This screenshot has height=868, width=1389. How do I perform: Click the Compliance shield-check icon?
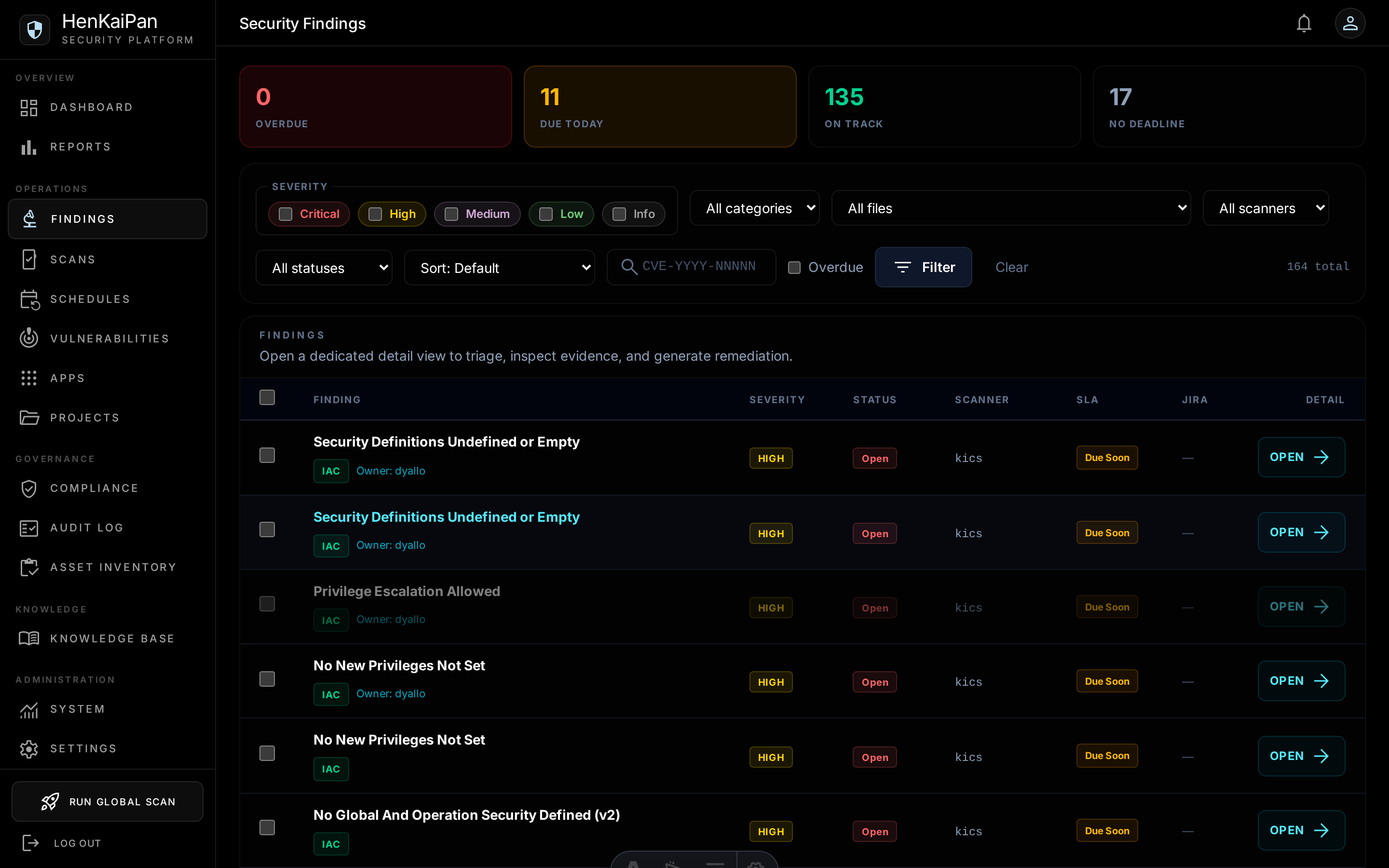(29, 488)
